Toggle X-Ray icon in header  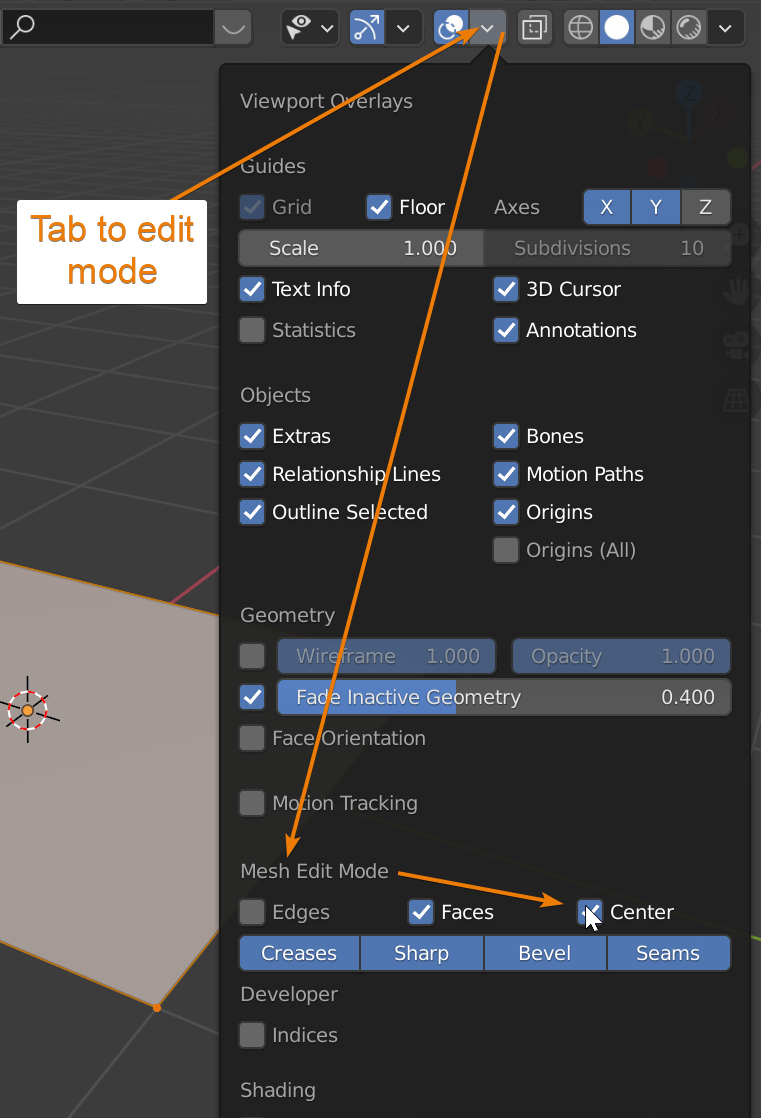pyautogui.click(x=535, y=28)
